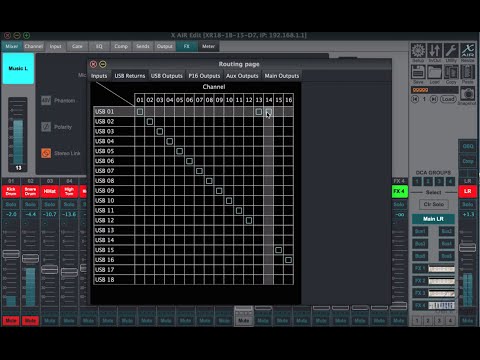
Task: Toggle USB 15 to channel 15 routing
Action: pos(279,250)
